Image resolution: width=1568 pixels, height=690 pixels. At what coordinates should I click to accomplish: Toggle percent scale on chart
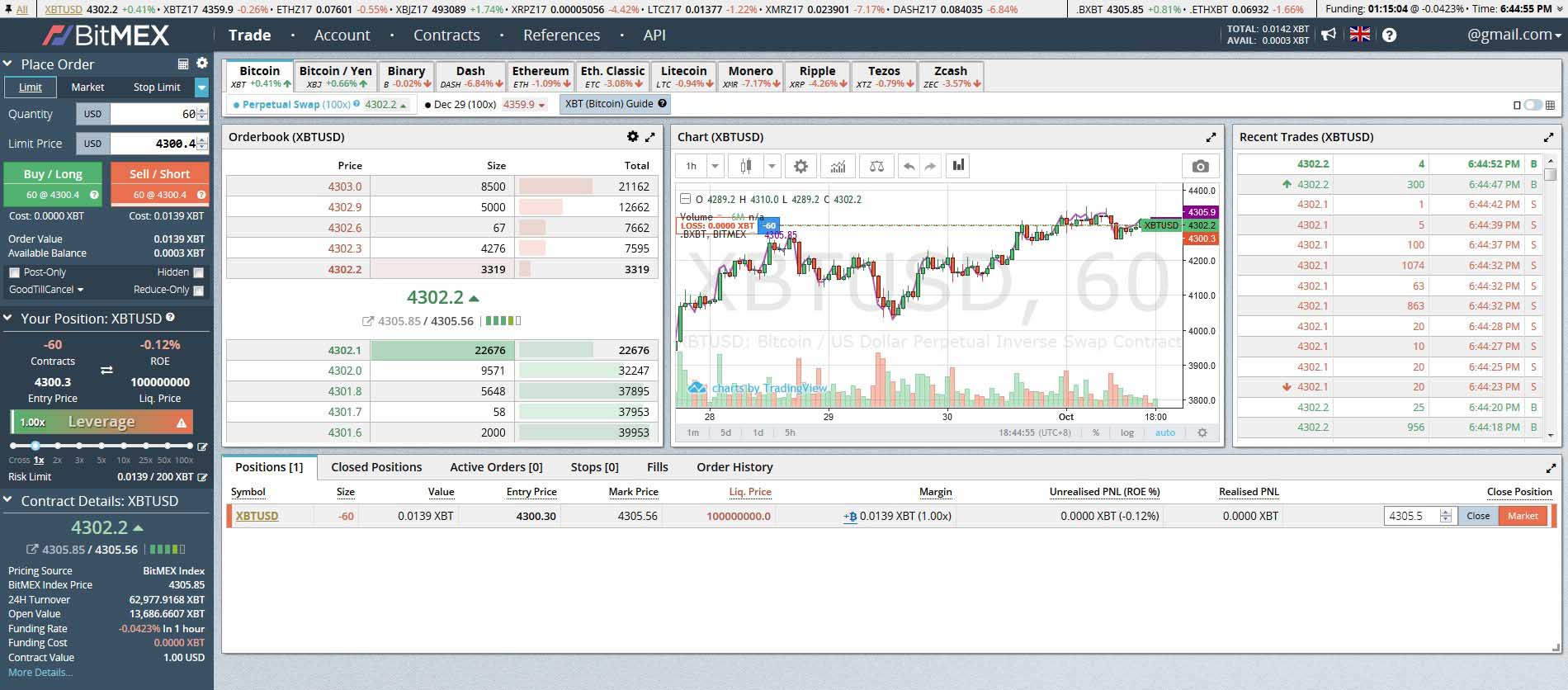pyautogui.click(x=1096, y=432)
